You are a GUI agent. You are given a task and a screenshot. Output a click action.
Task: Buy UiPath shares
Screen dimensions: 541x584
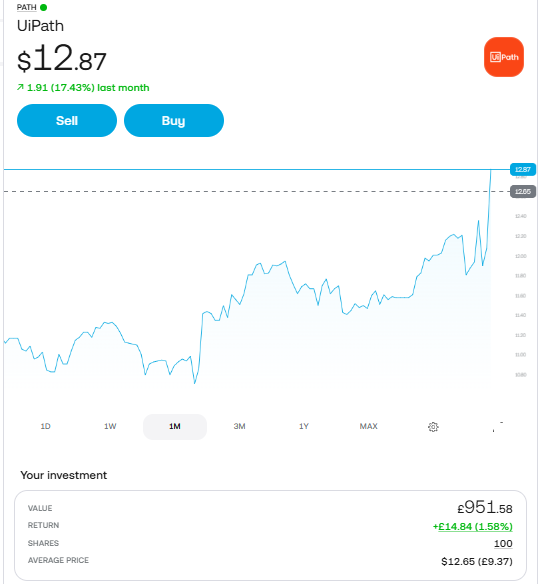(x=174, y=120)
